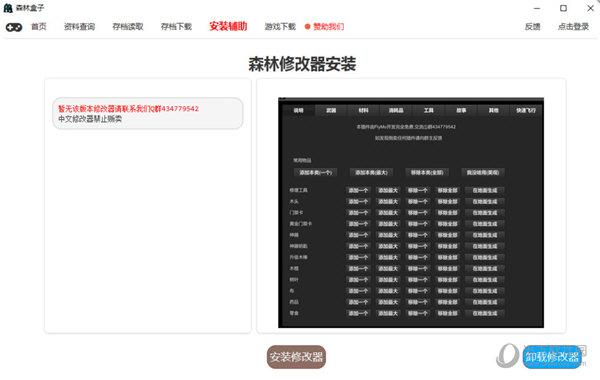Open the 反馈 feedback link

[532, 27]
